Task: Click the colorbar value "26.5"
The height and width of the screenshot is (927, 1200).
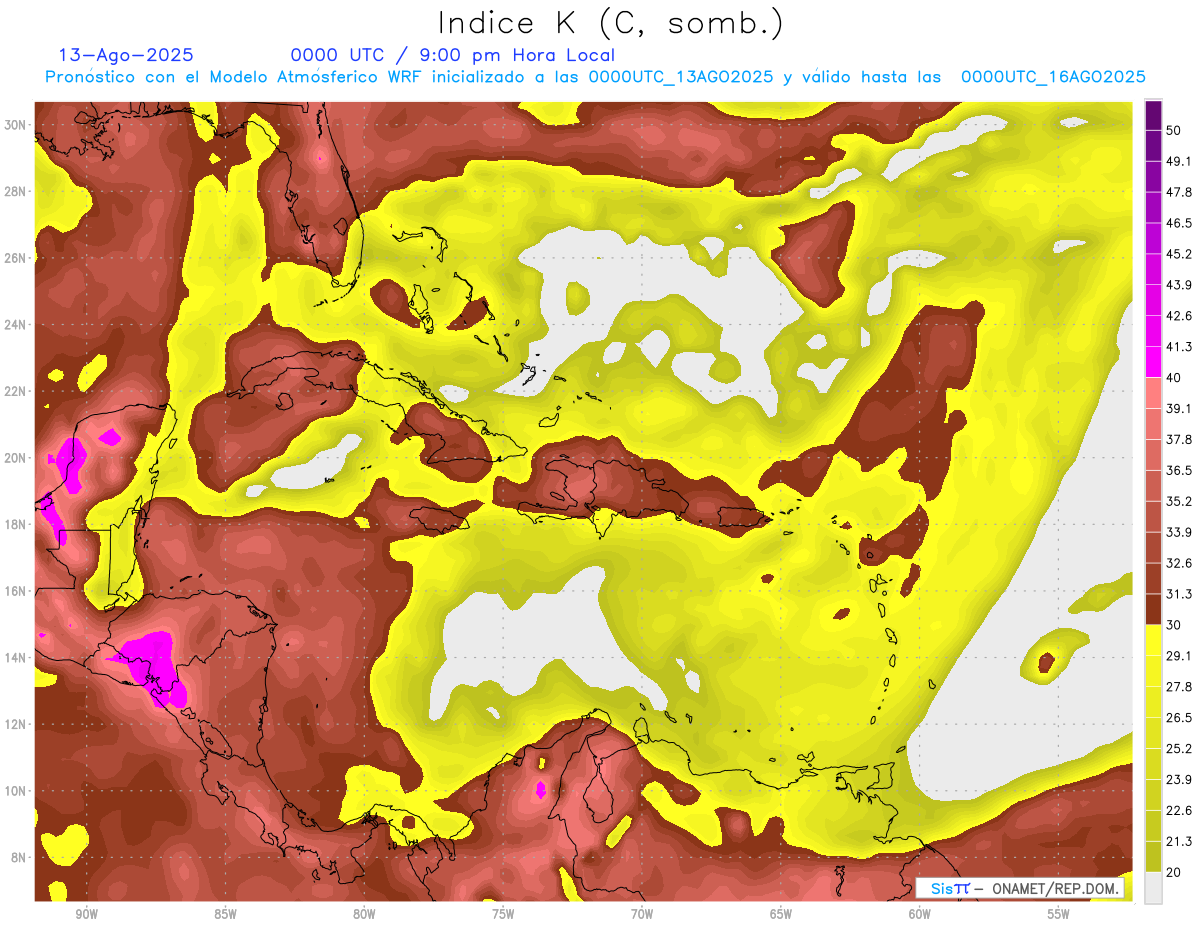Action: 1179,718
